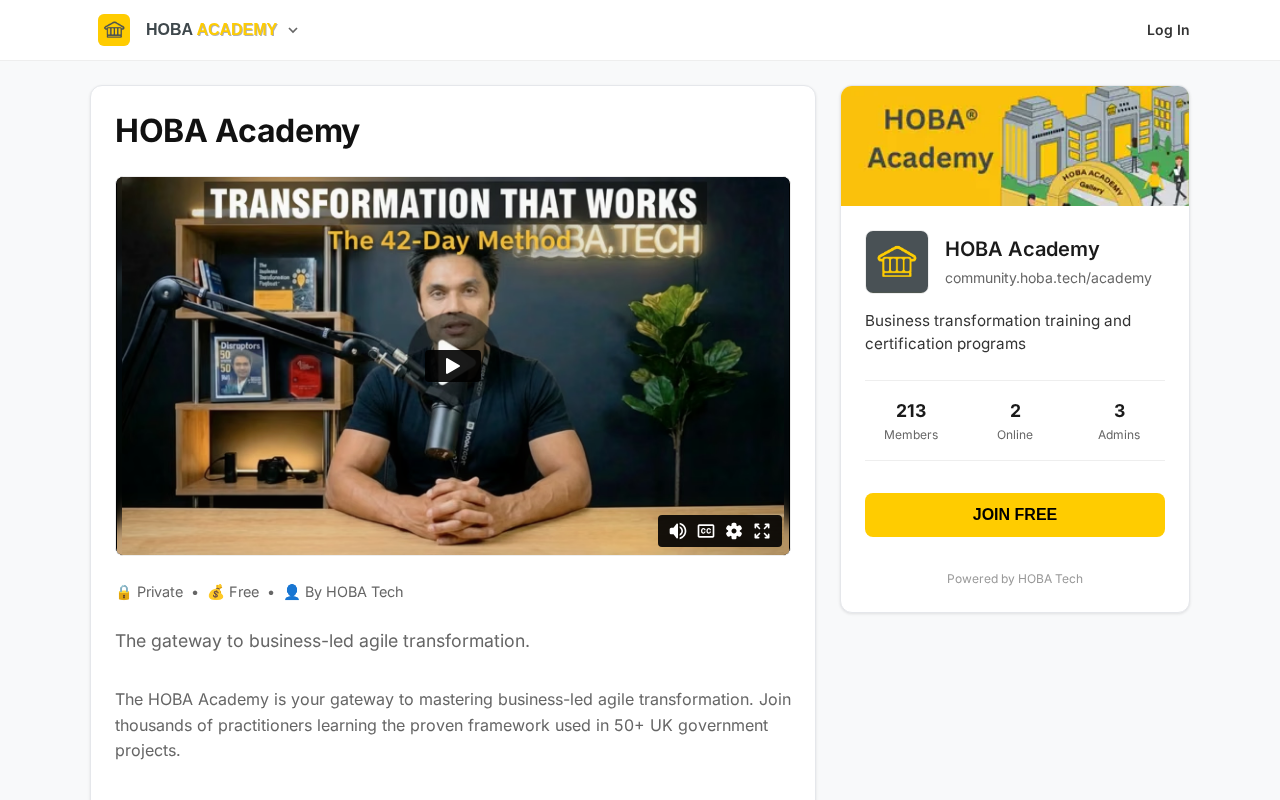Open the HOBA Academy banner image
Viewport: 1280px width, 800px height.
tap(1015, 146)
